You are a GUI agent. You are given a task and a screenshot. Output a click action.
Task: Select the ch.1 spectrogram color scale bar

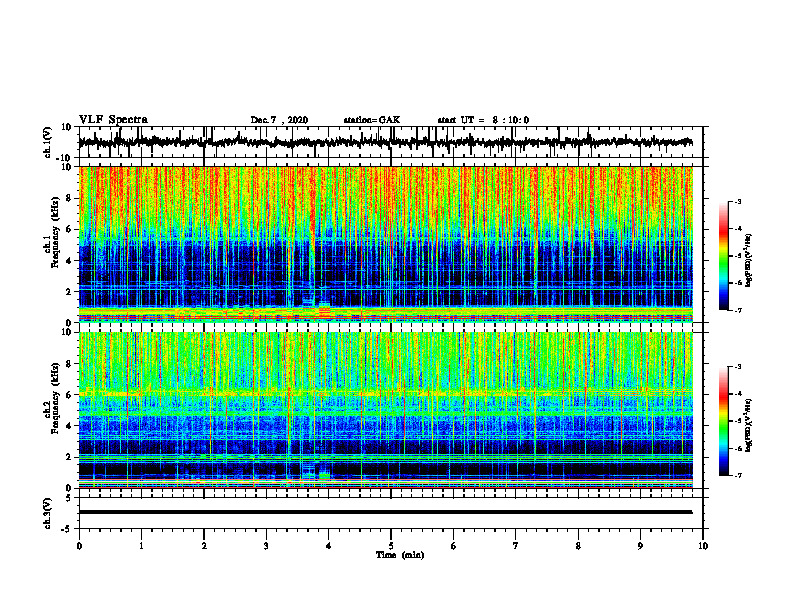coord(724,256)
